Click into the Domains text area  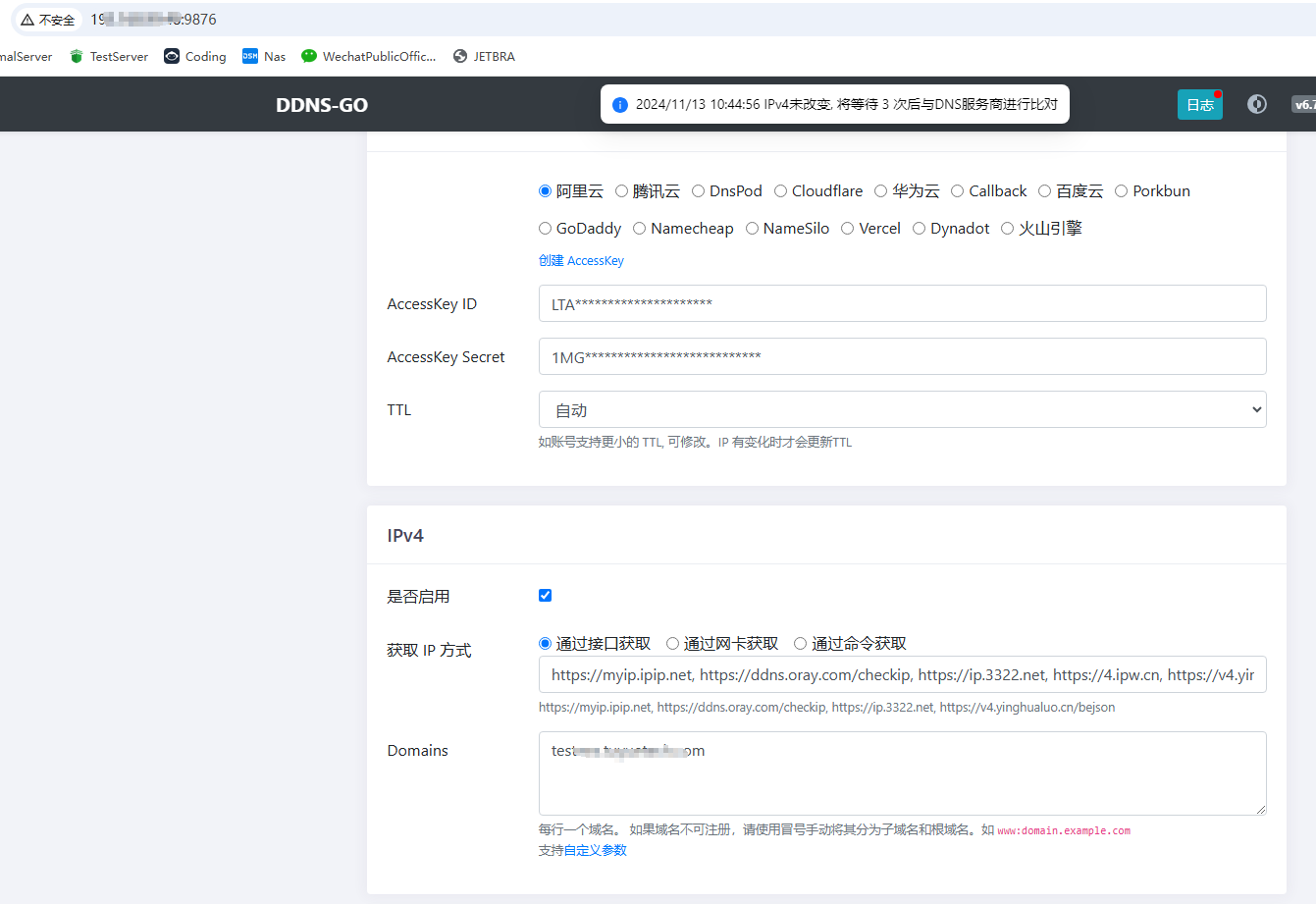[x=902, y=773]
